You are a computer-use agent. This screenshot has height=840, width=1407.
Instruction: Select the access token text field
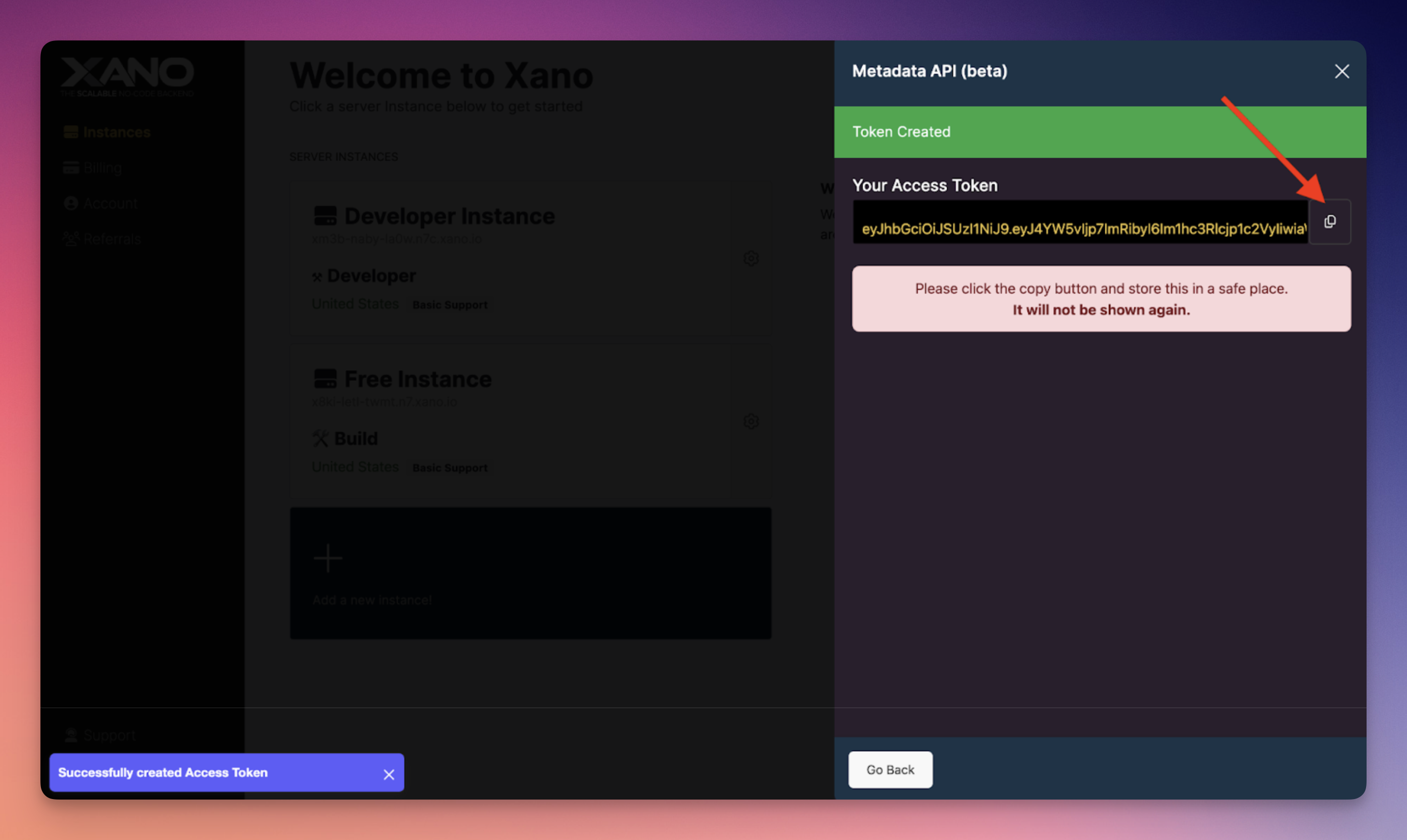click(x=1081, y=222)
